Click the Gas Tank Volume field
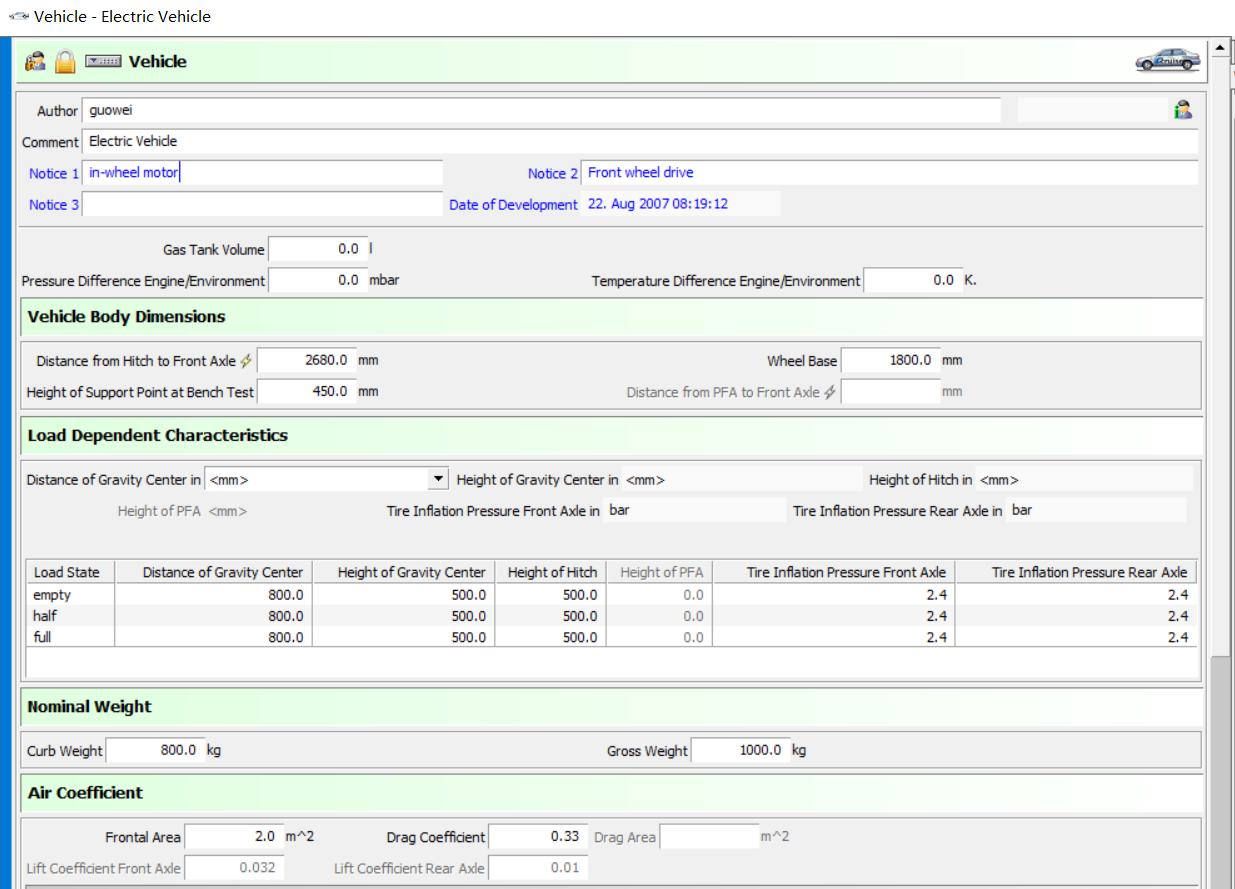Screen dimensions: 1235x889 tap(317, 250)
